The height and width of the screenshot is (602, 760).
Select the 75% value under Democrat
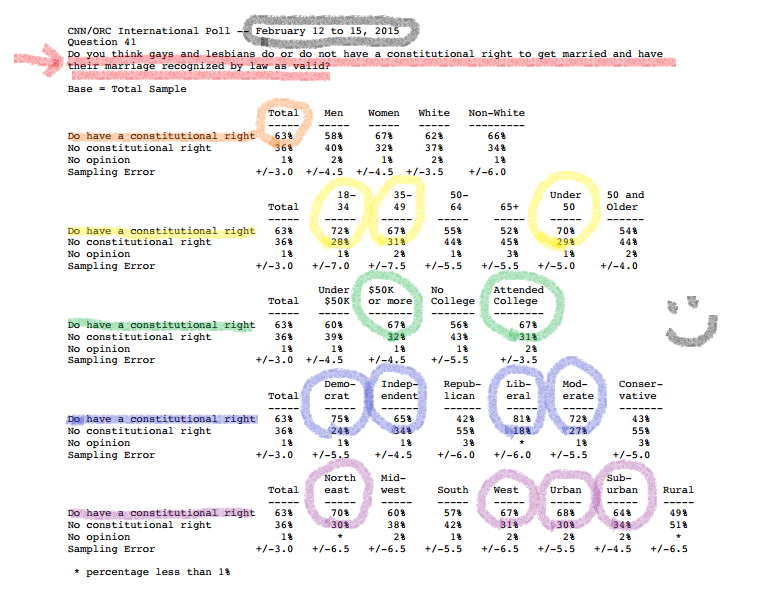click(340, 419)
